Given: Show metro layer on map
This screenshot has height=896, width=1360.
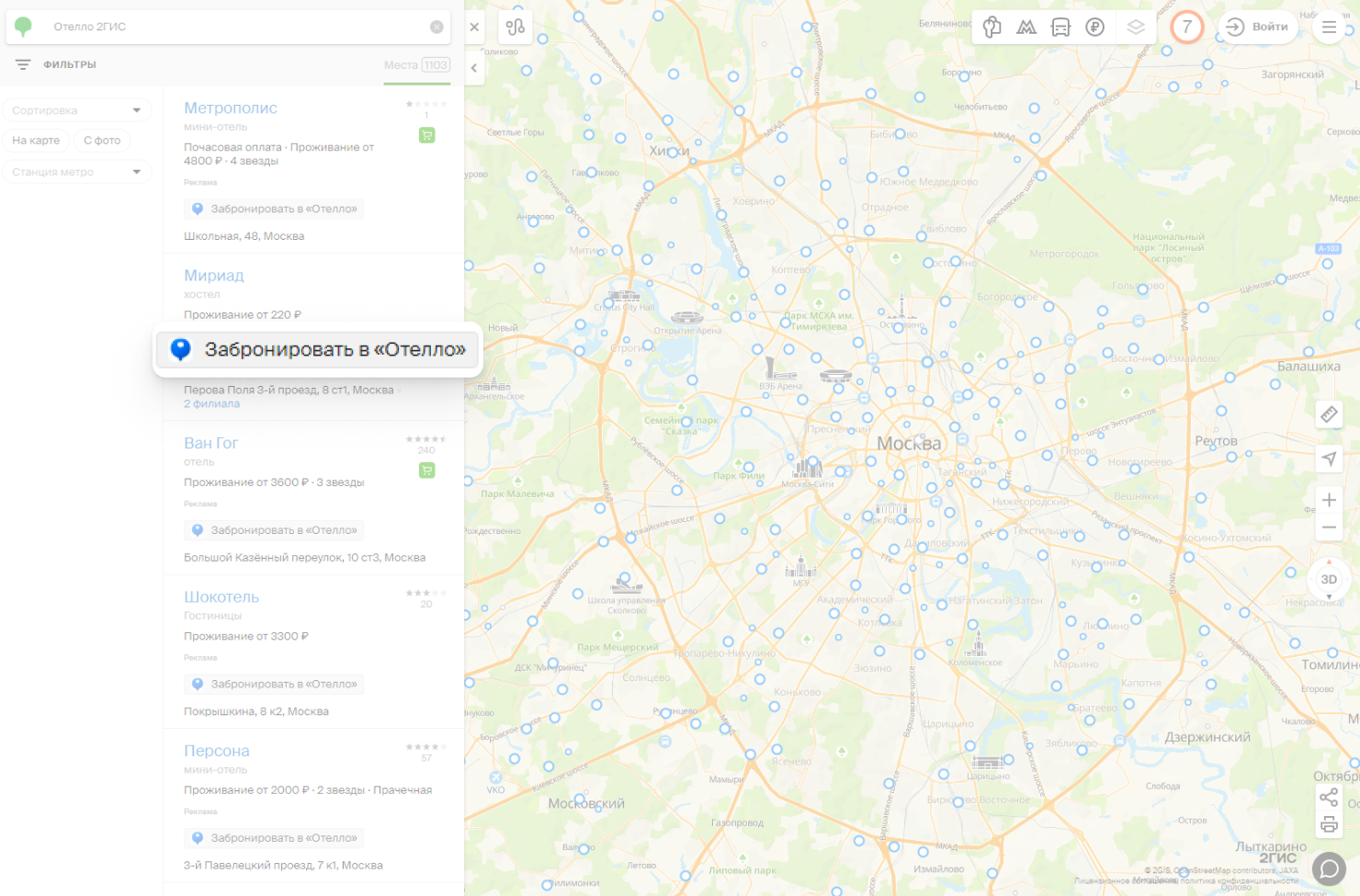Looking at the screenshot, I should pyautogui.click(x=1026, y=27).
